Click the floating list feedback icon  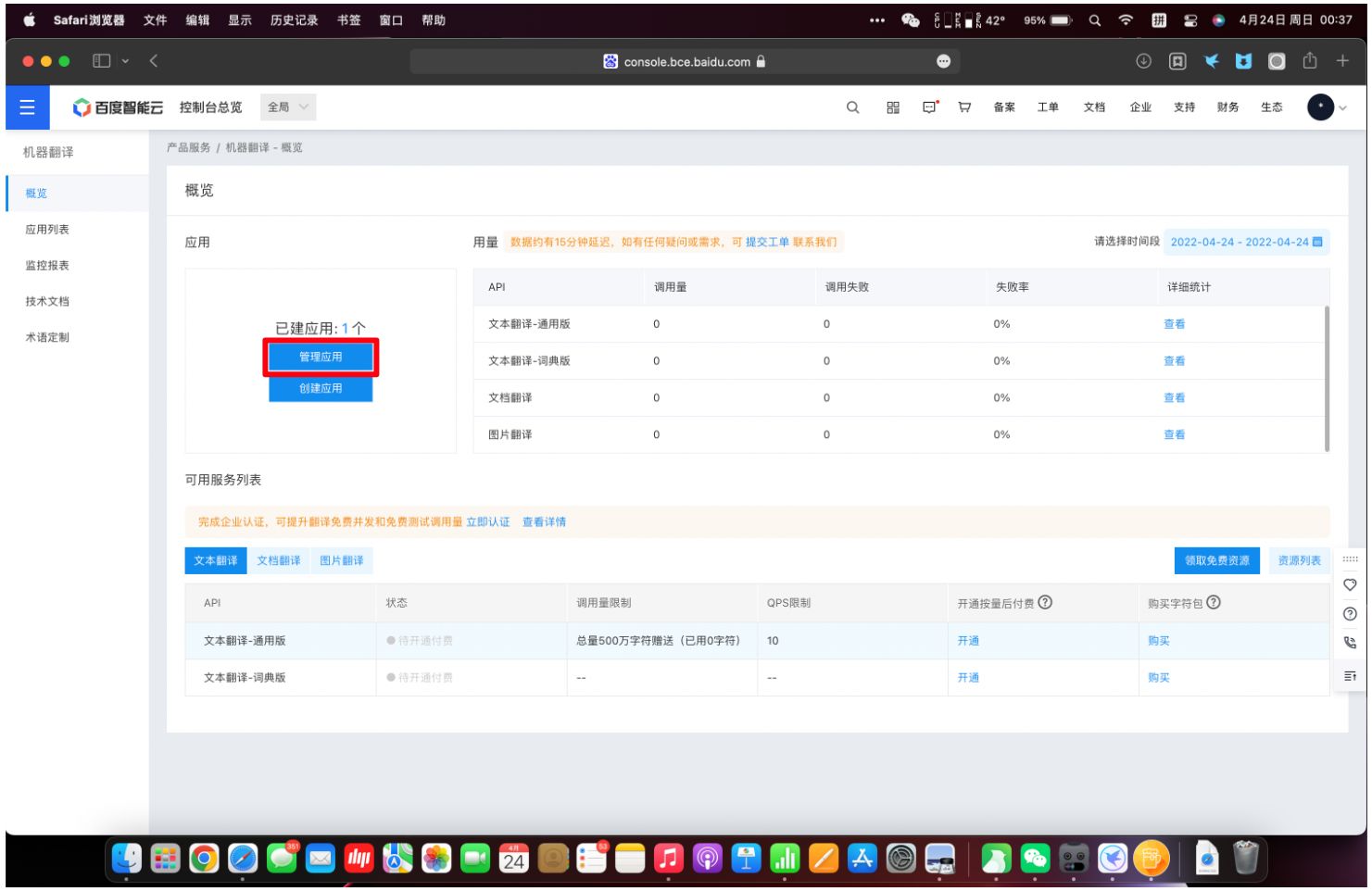coord(1350,676)
